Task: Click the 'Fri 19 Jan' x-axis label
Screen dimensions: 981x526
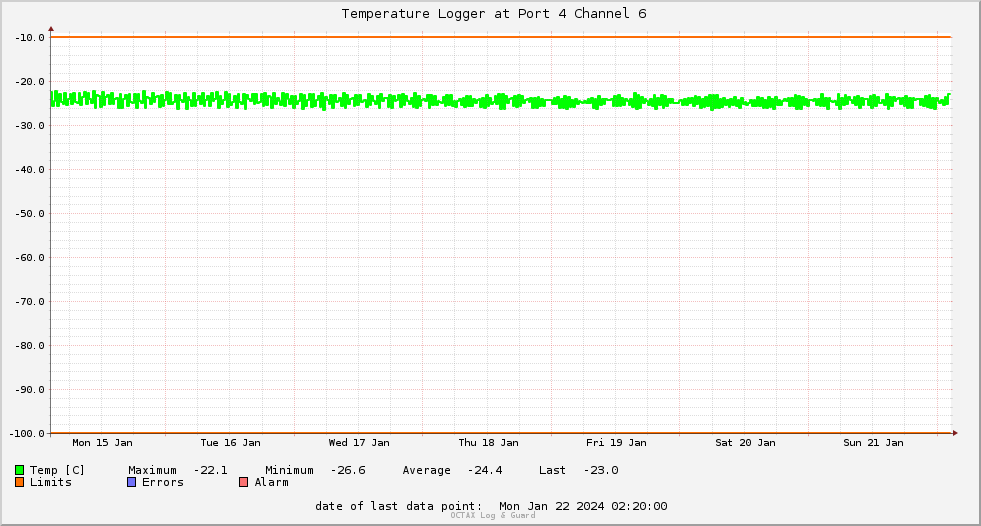Action: (x=616, y=443)
